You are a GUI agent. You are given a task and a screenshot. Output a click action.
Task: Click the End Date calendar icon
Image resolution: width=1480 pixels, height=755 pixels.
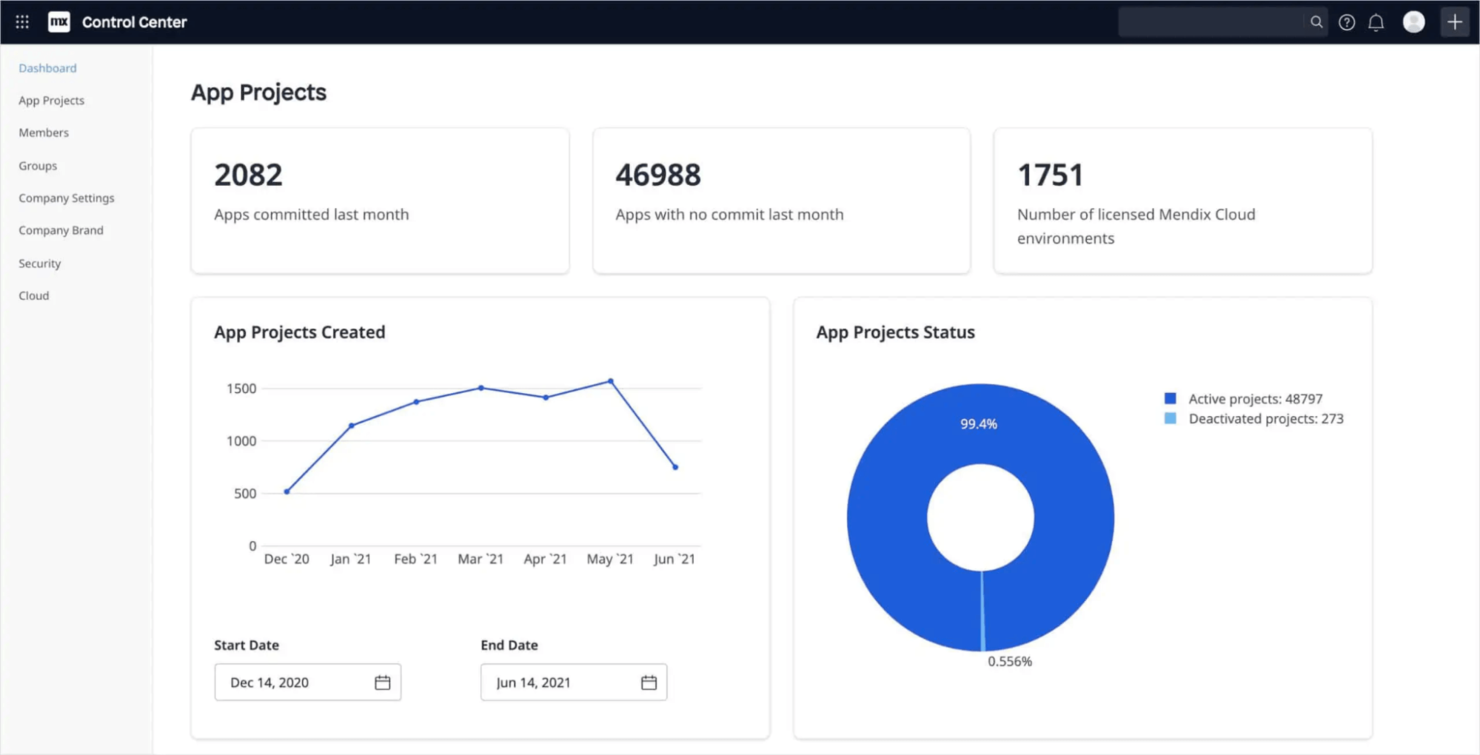point(648,682)
